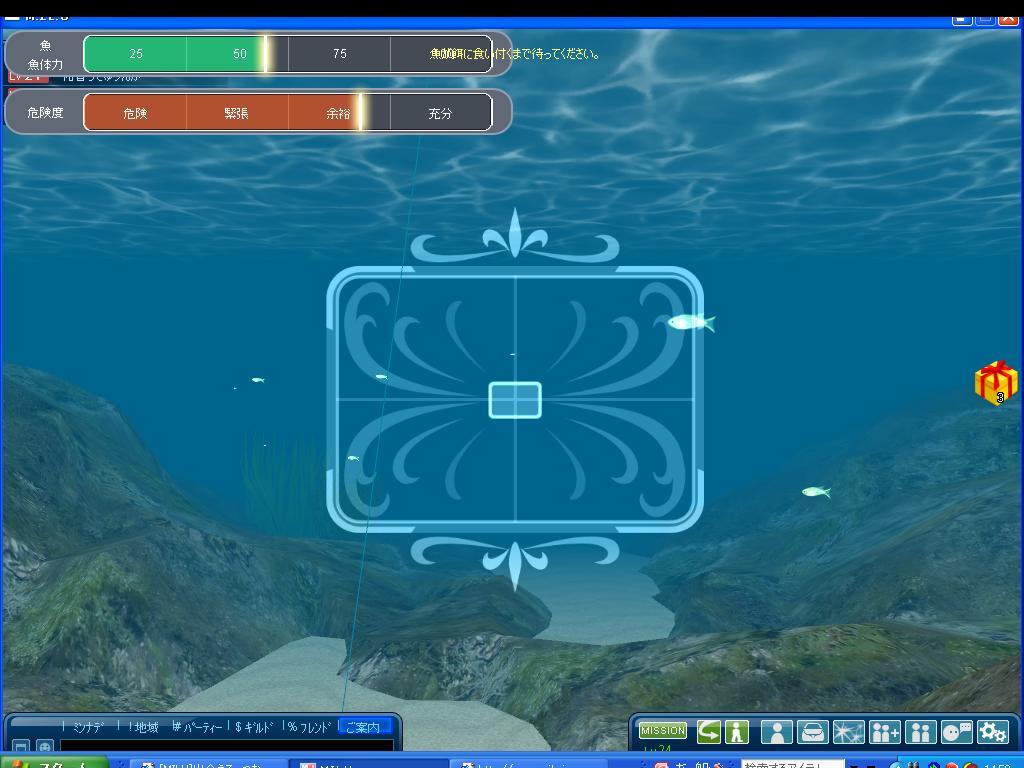The image size is (1024, 768).
Task: Switch to the ご案内 chat tab
Action: (364, 727)
